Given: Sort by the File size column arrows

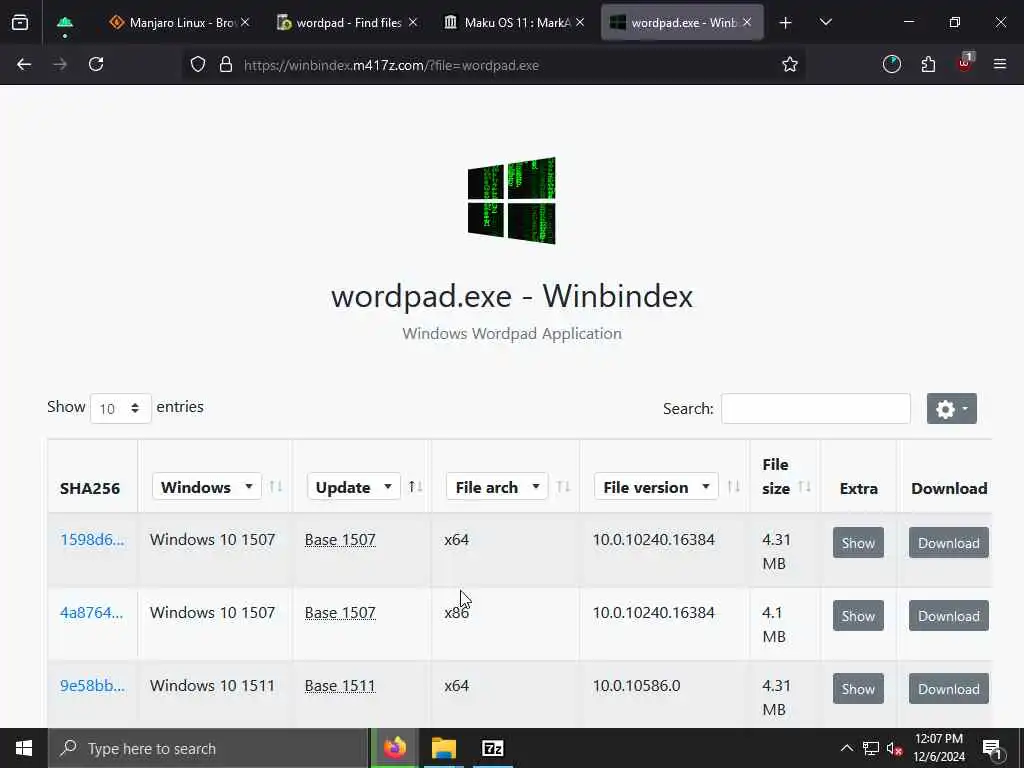Looking at the screenshot, I should pos(805,487).
